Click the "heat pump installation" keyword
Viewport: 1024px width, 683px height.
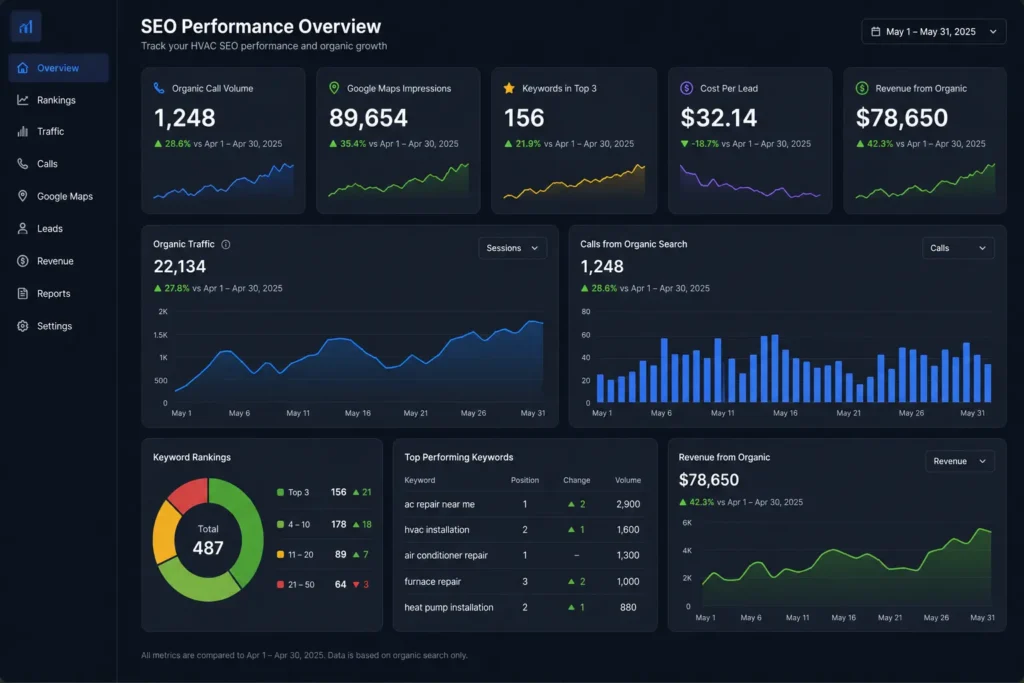coord(449,607)
